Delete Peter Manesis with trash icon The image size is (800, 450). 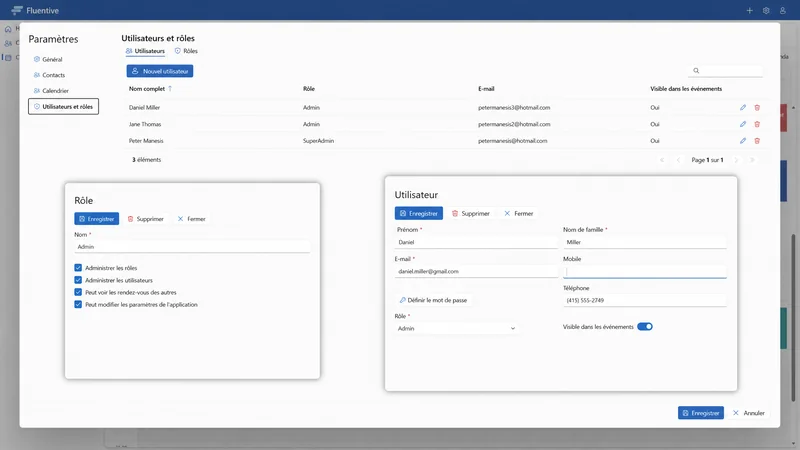[x=757, y=141]
